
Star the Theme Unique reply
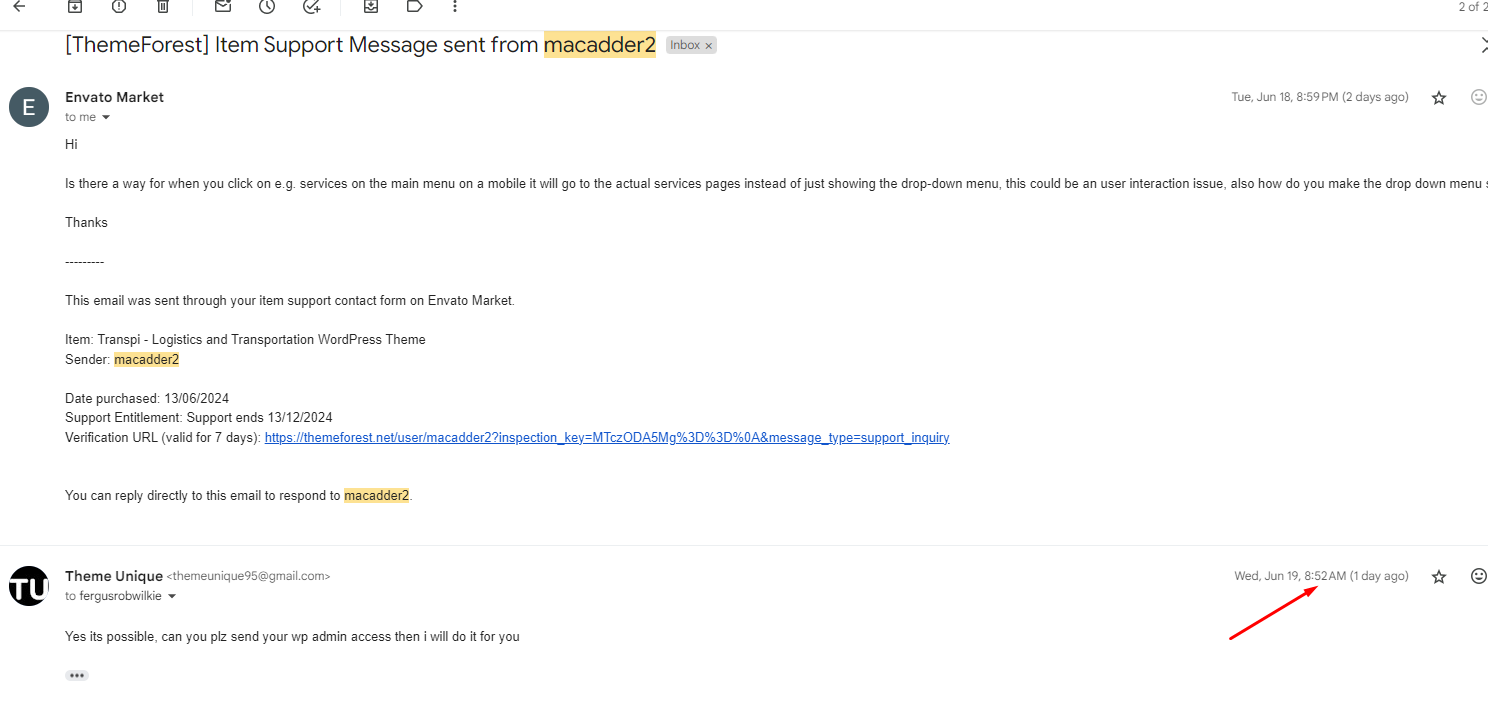point(1439,576)
